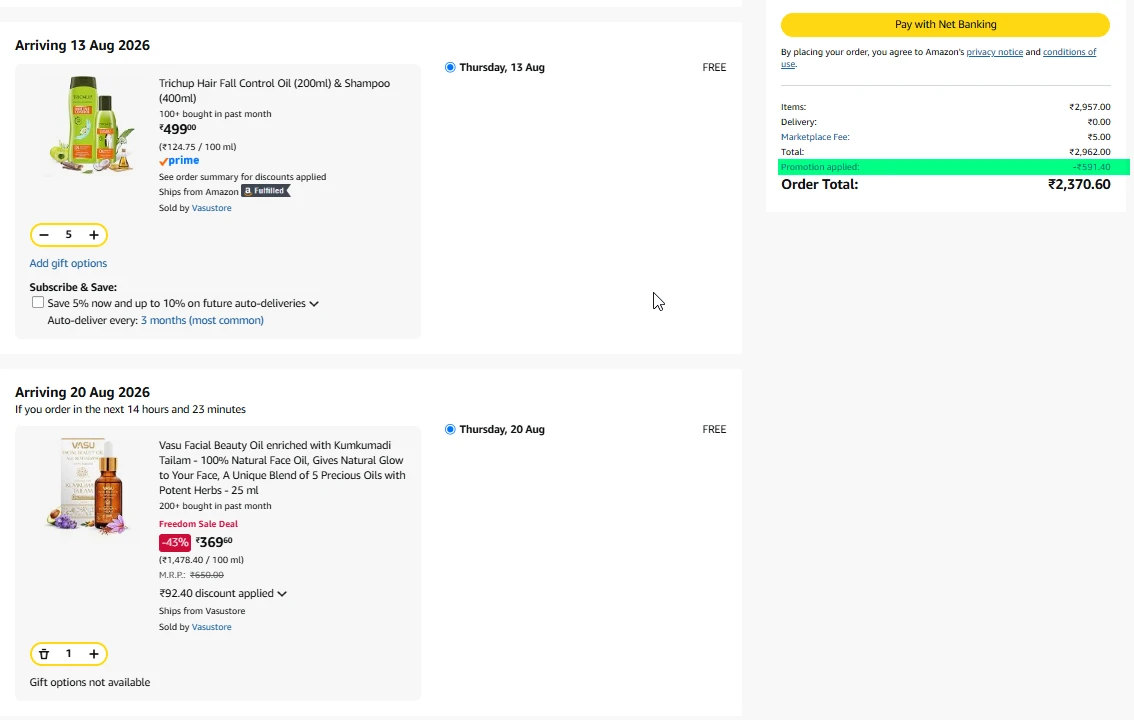
Task: Click Total ₹2,962.00 amount
Action: coord(1089,152)
